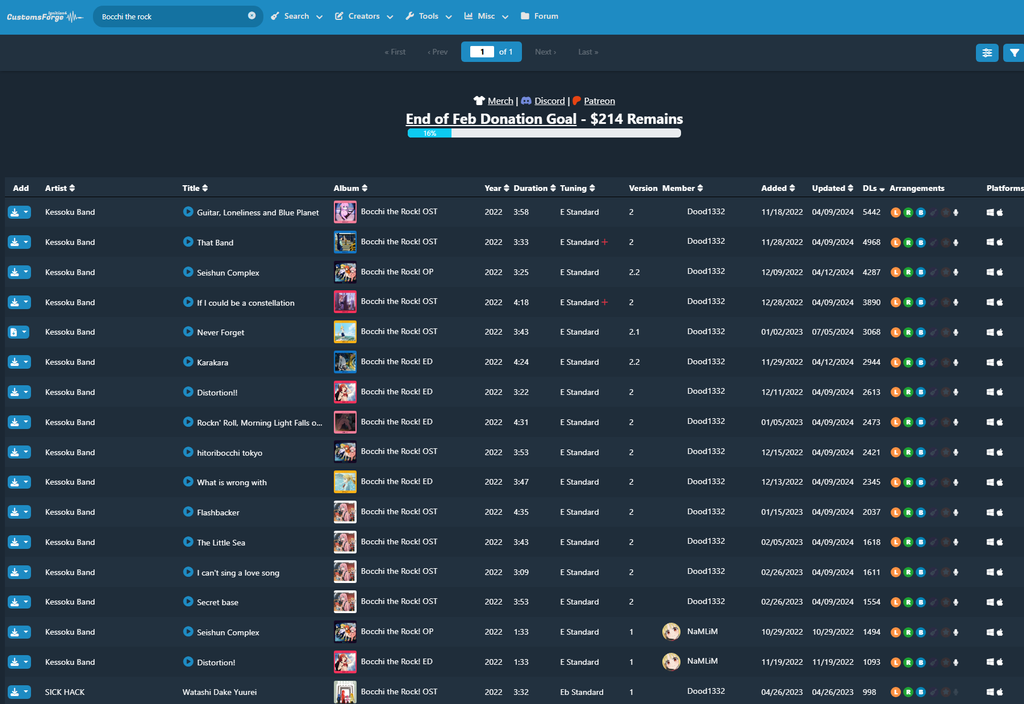Screen dimensions: 1024x704
Task: Open Rockn' Roll, Morning Light Falls title
Action: tap(259, 423)
